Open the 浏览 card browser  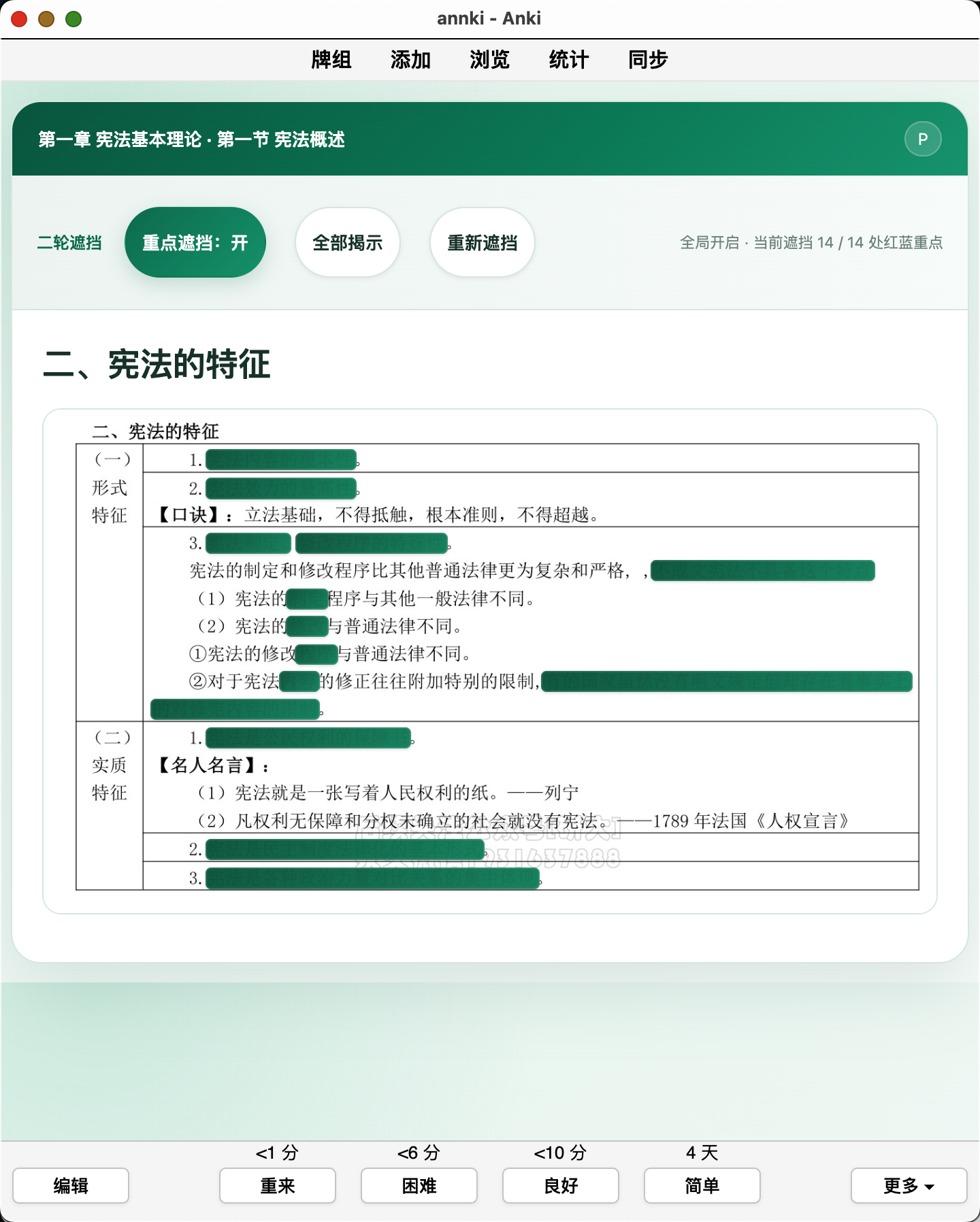[489, 60]
